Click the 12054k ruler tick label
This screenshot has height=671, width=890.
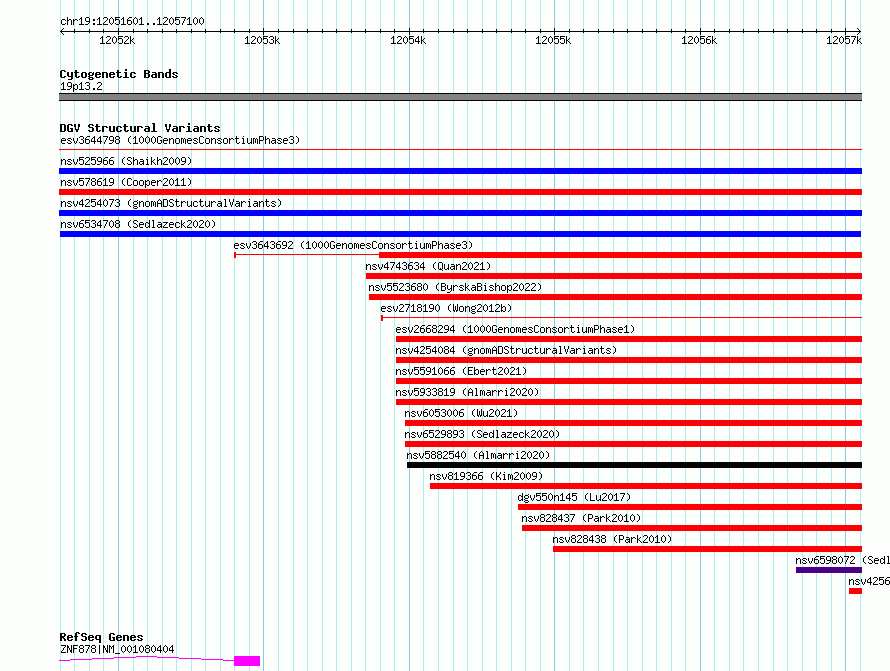[x=408, y=40]
